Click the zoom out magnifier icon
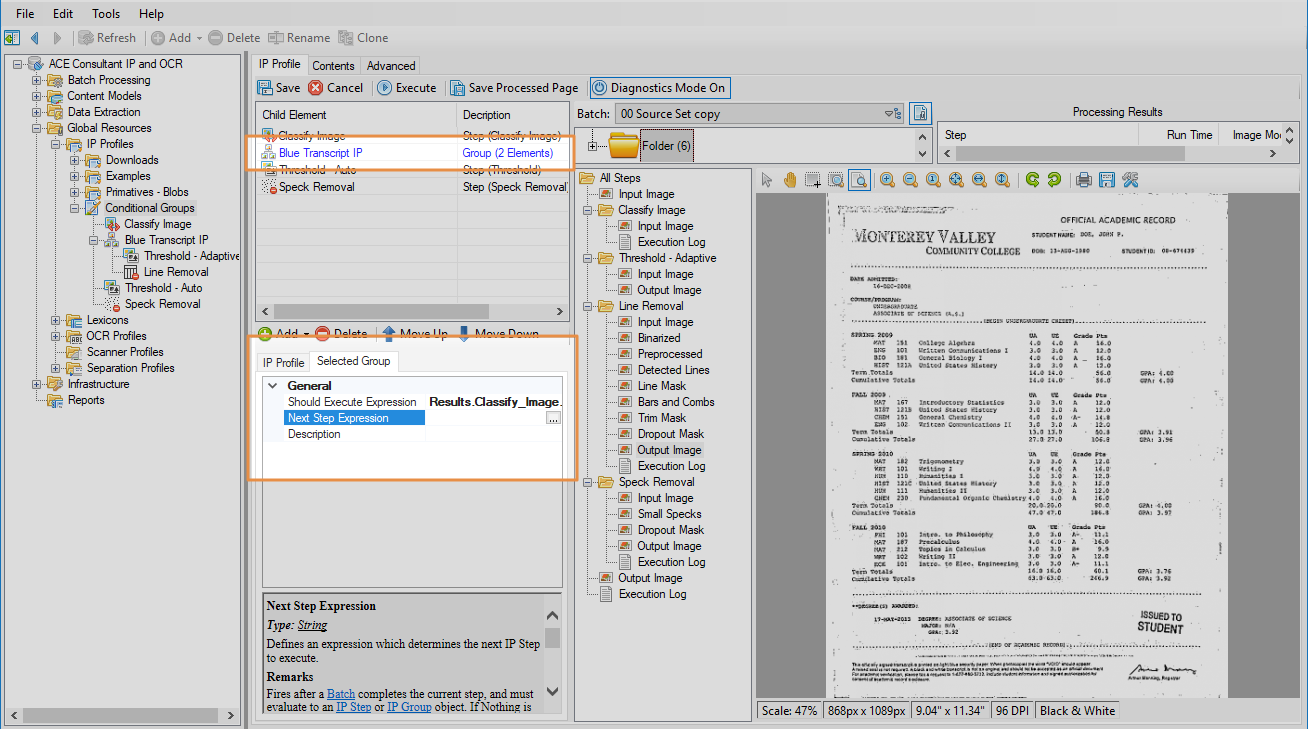1308x729 pixels. tap(910, 180)
